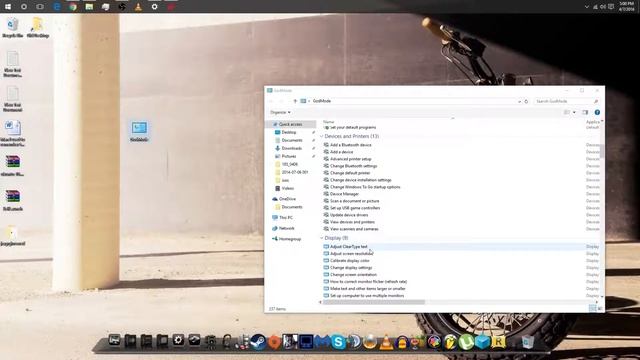The width and height of the screenshot is (640, 360).
Task: Open the Windows Start button
Action: pyautogui.click(x=8, y=7)
